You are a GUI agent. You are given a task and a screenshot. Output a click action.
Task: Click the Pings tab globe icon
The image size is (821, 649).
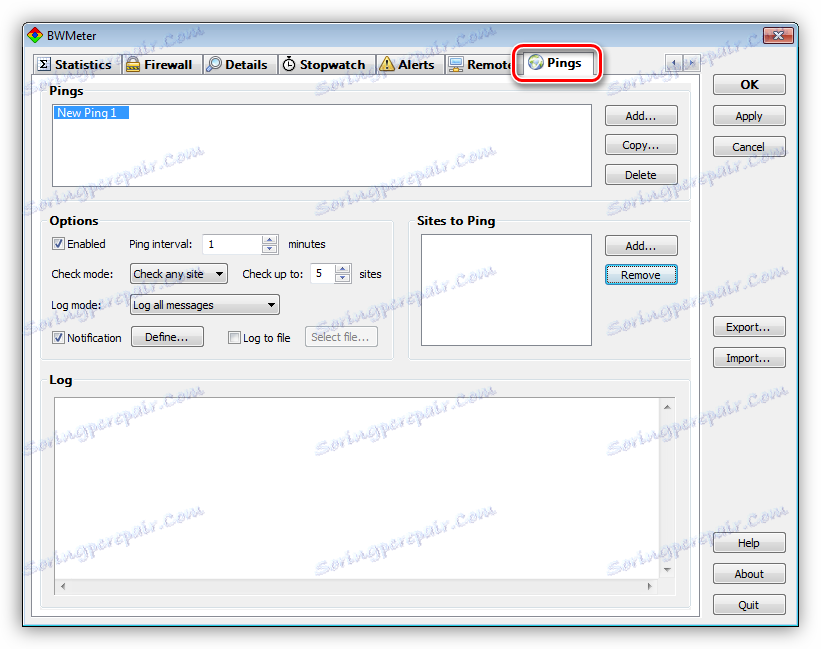[536, 62]
